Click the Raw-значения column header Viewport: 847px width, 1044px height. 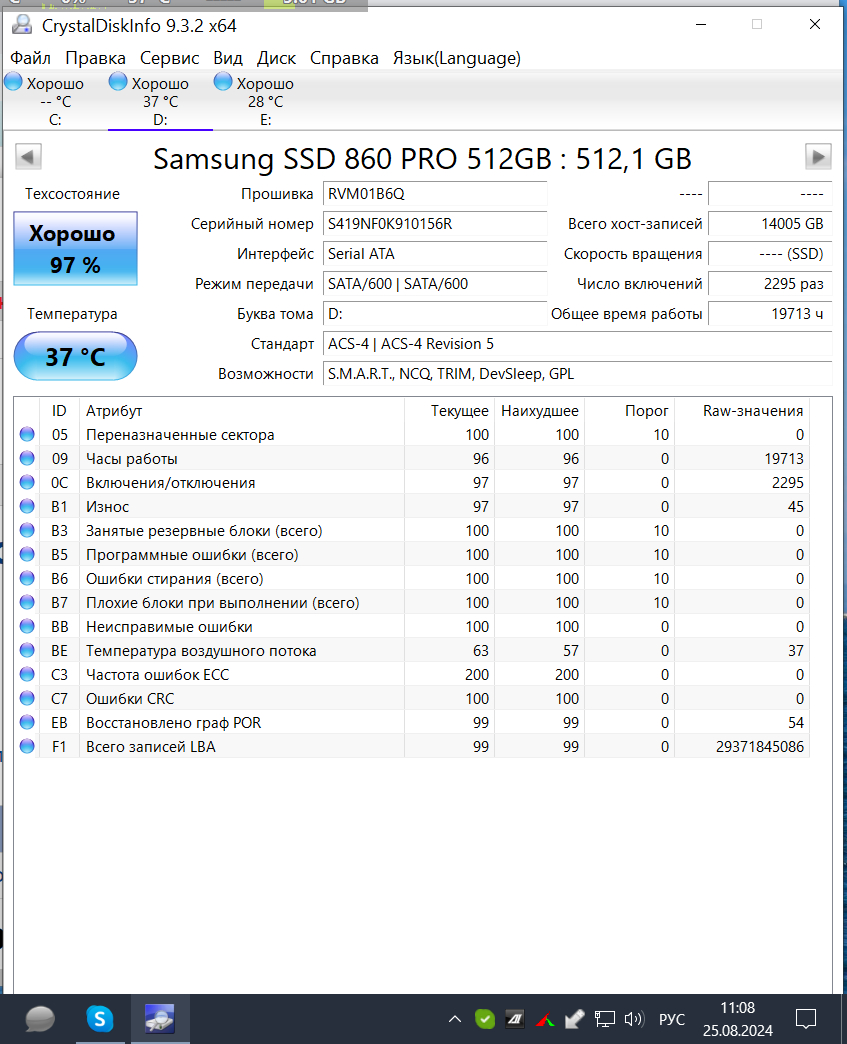coord(752,411)
